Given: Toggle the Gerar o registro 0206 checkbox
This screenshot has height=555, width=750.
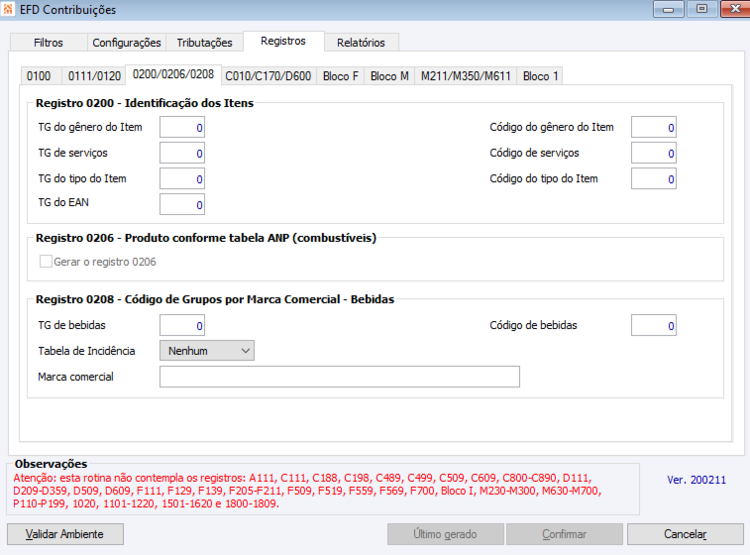Looking at the screenshot, I should point(46,261).
